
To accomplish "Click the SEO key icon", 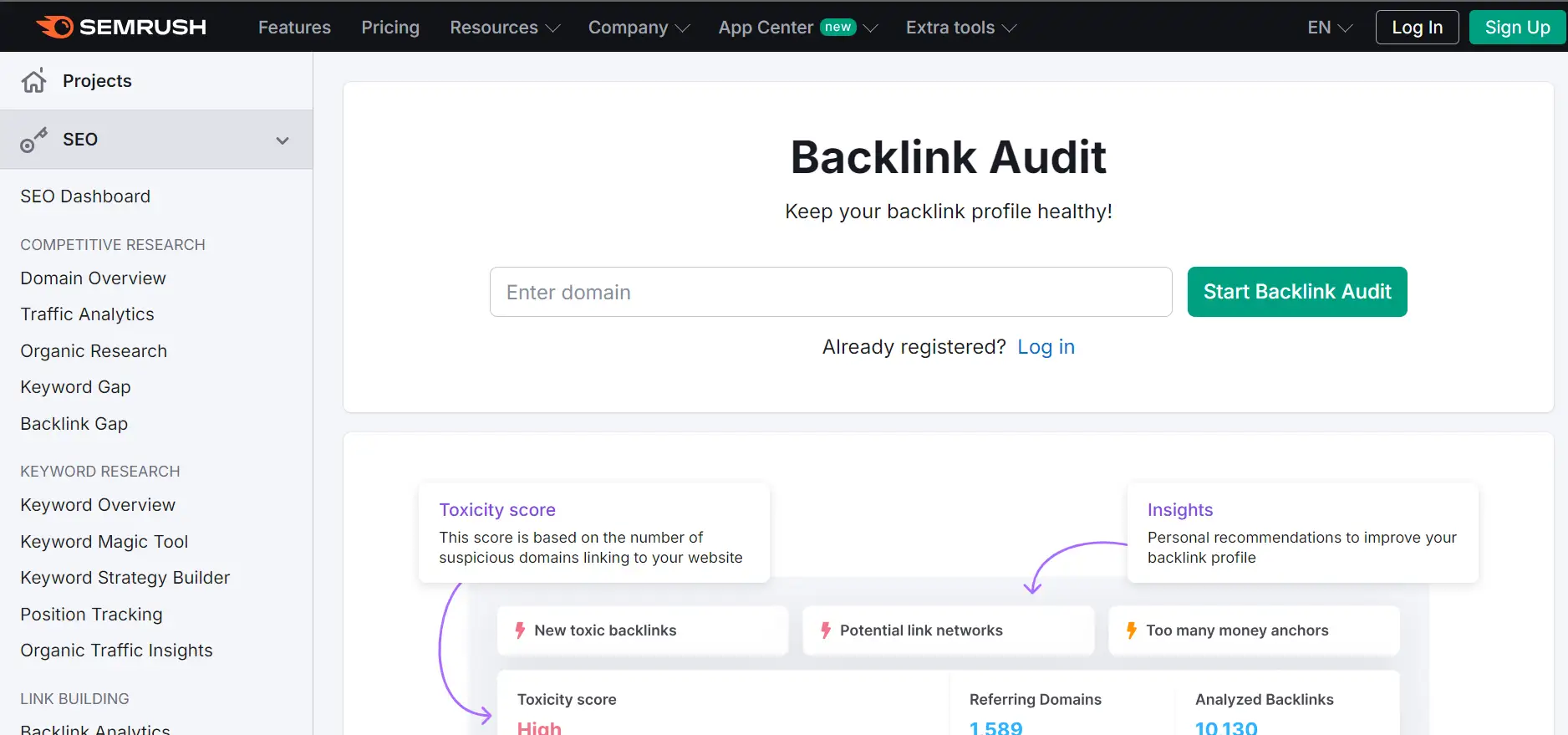I will point(34,140).
